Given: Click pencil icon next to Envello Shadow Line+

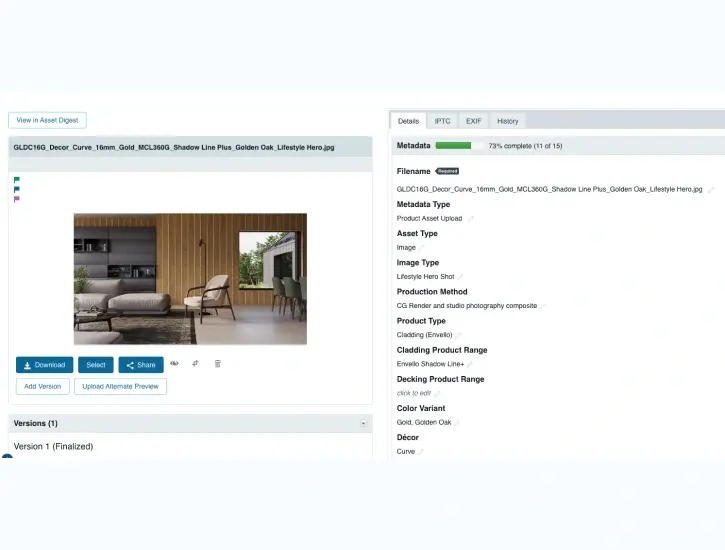Looking at the screenshot, I should click(x=470, y=364).
